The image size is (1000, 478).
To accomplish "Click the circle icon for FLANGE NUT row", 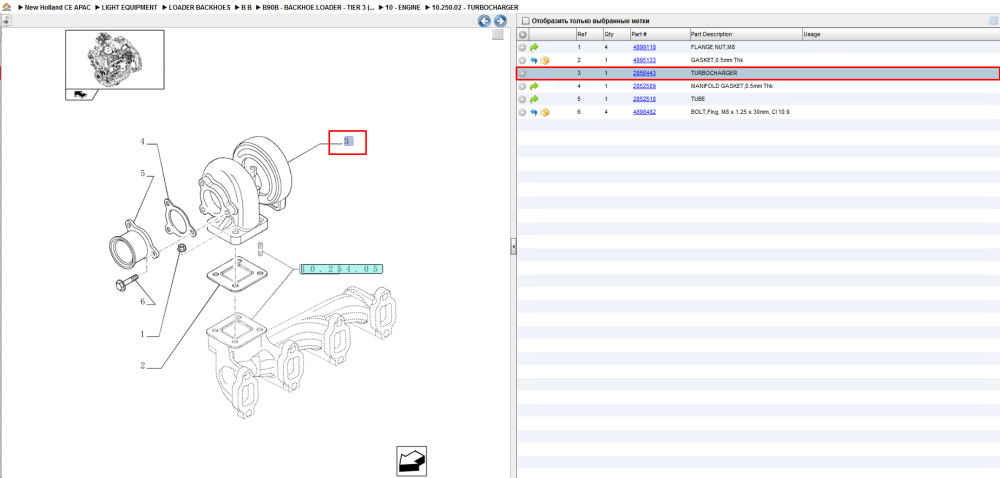I will tap(522, 47).
